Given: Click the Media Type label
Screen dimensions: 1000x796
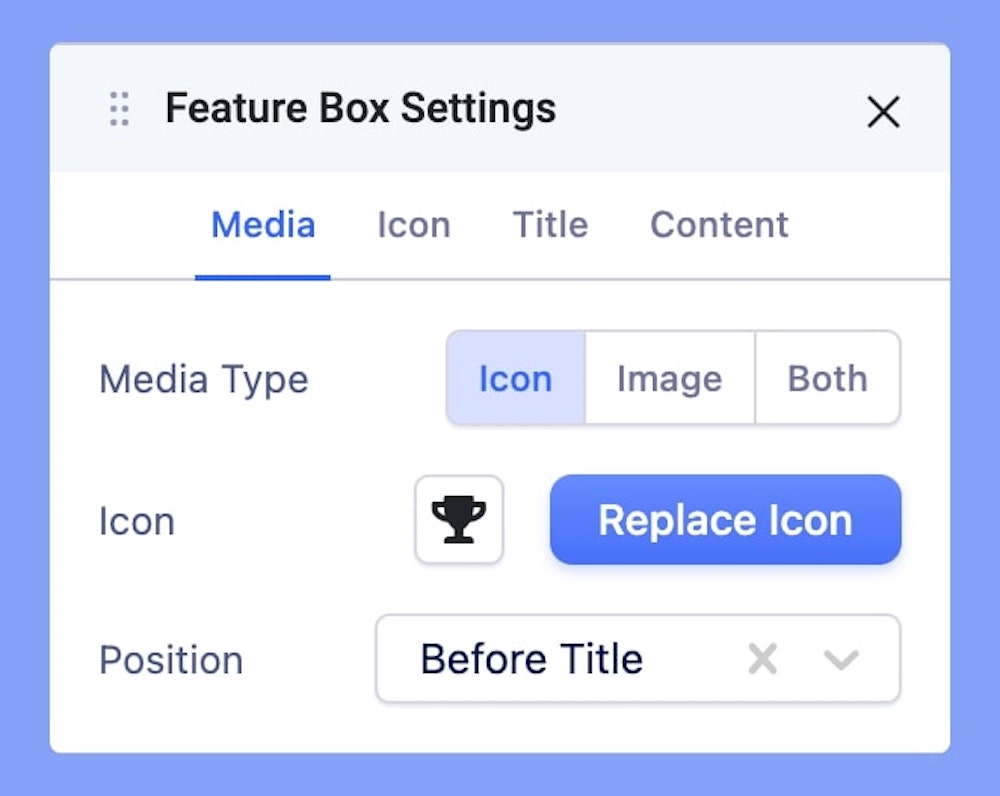Looking at the screenshot, I should 204,380.
